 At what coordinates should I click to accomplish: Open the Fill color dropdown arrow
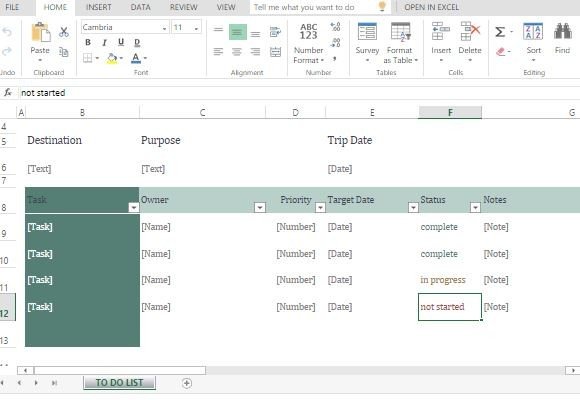tap(121, 58)
